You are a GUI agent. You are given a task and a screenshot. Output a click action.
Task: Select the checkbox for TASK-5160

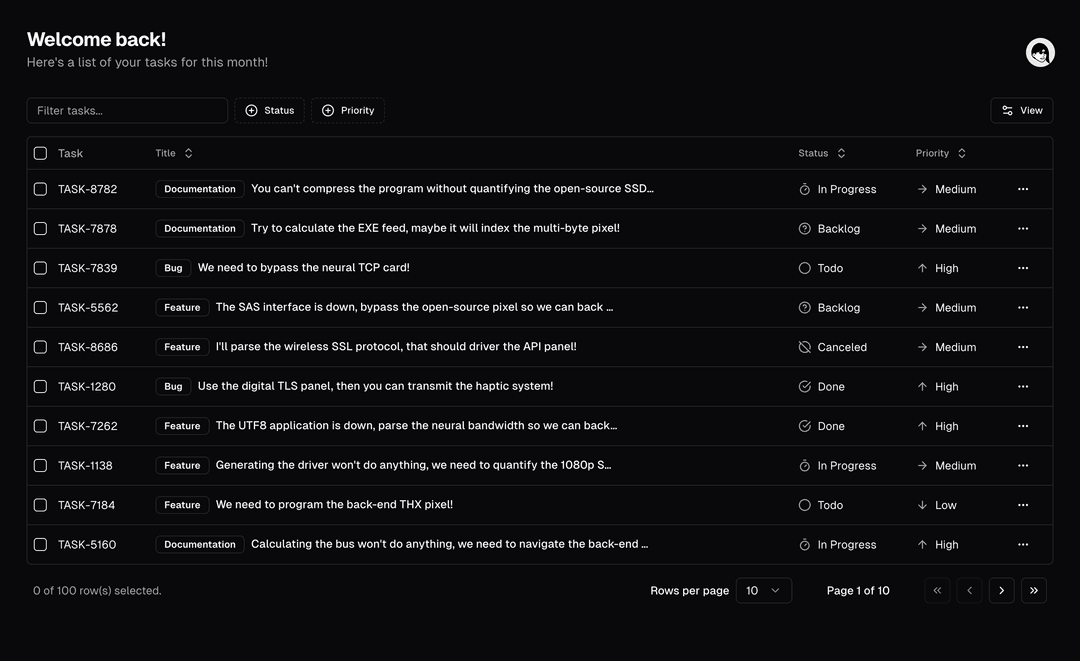coord(40,544)
